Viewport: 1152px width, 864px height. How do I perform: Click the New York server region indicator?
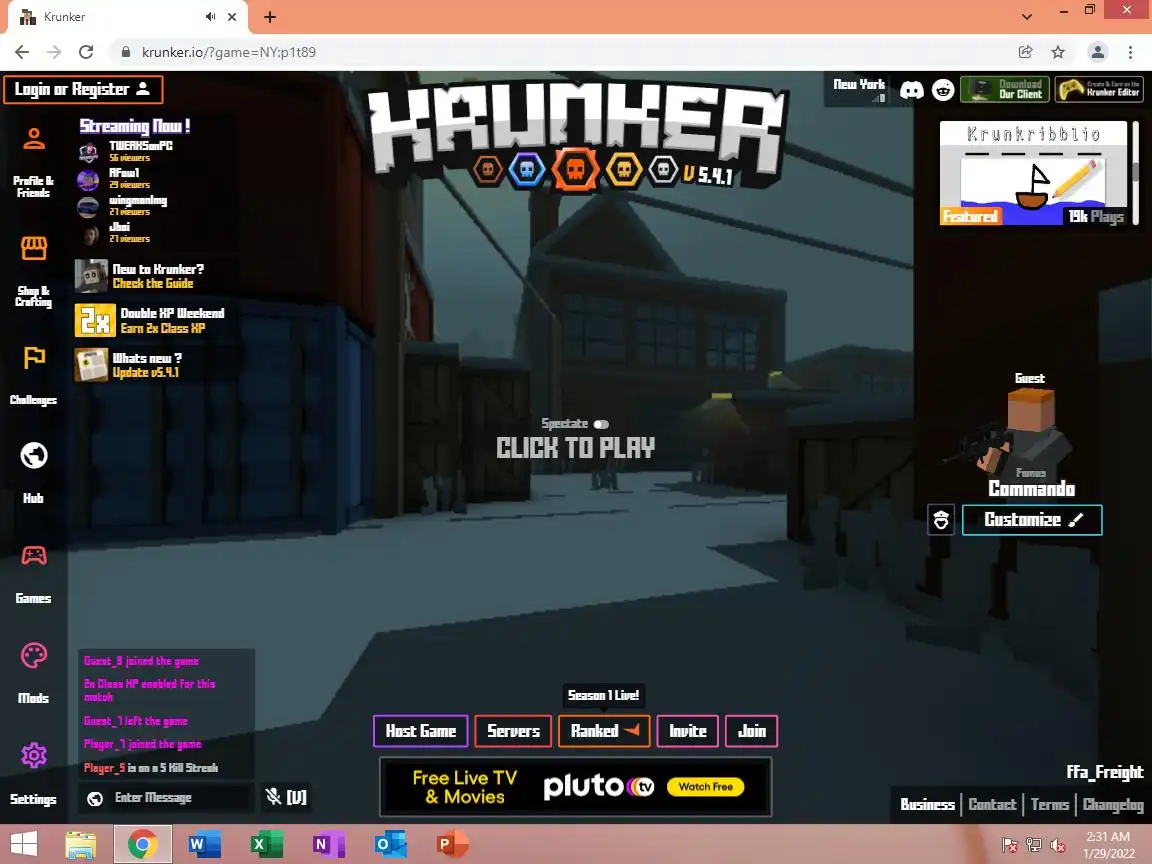[859, 90]
